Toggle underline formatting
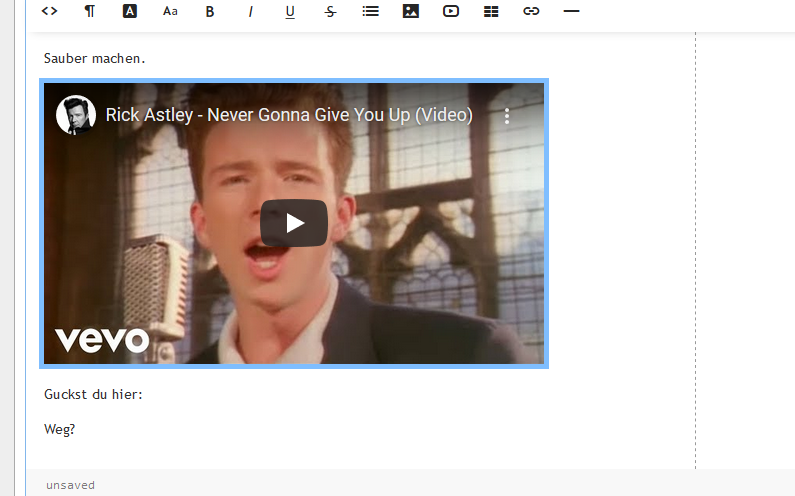Image resolution: width=795 pixels, height=496 pixels. (x=290, y=12)
